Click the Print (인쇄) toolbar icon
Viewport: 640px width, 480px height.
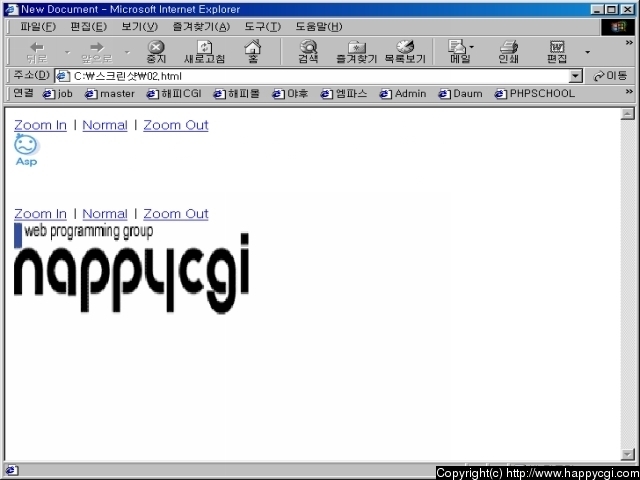[x=509, y=52]
